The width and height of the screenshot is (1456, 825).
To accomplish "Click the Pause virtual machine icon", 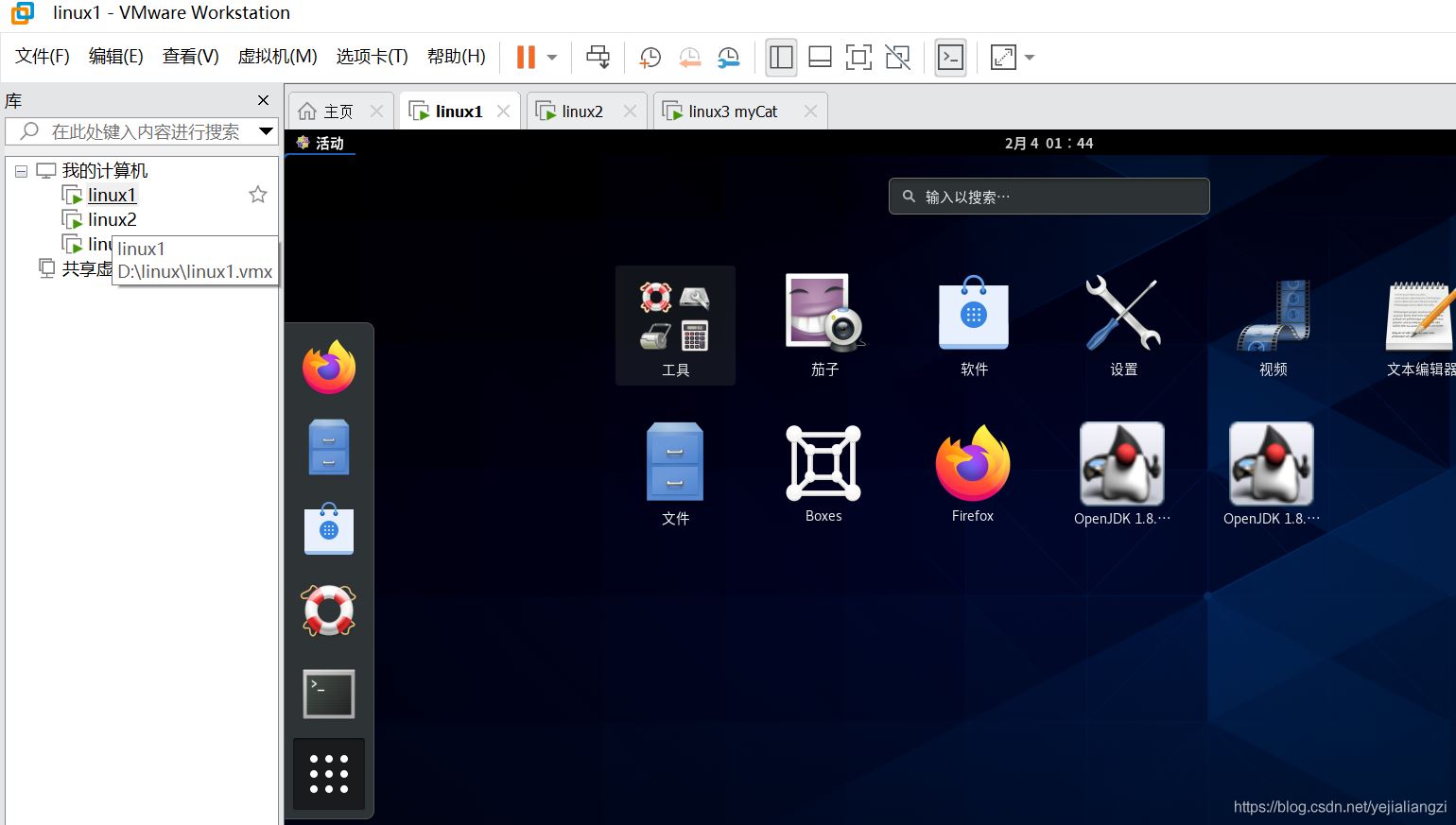I will point(526,58).
